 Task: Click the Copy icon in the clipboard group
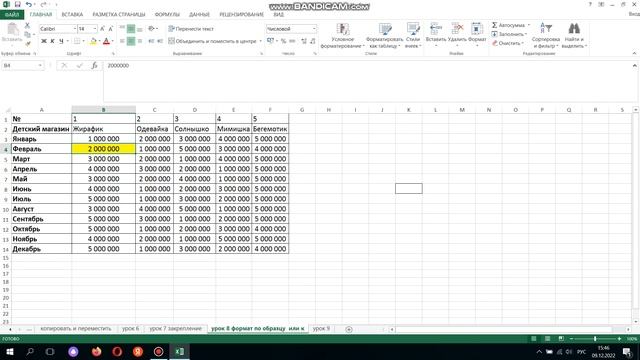27,35
